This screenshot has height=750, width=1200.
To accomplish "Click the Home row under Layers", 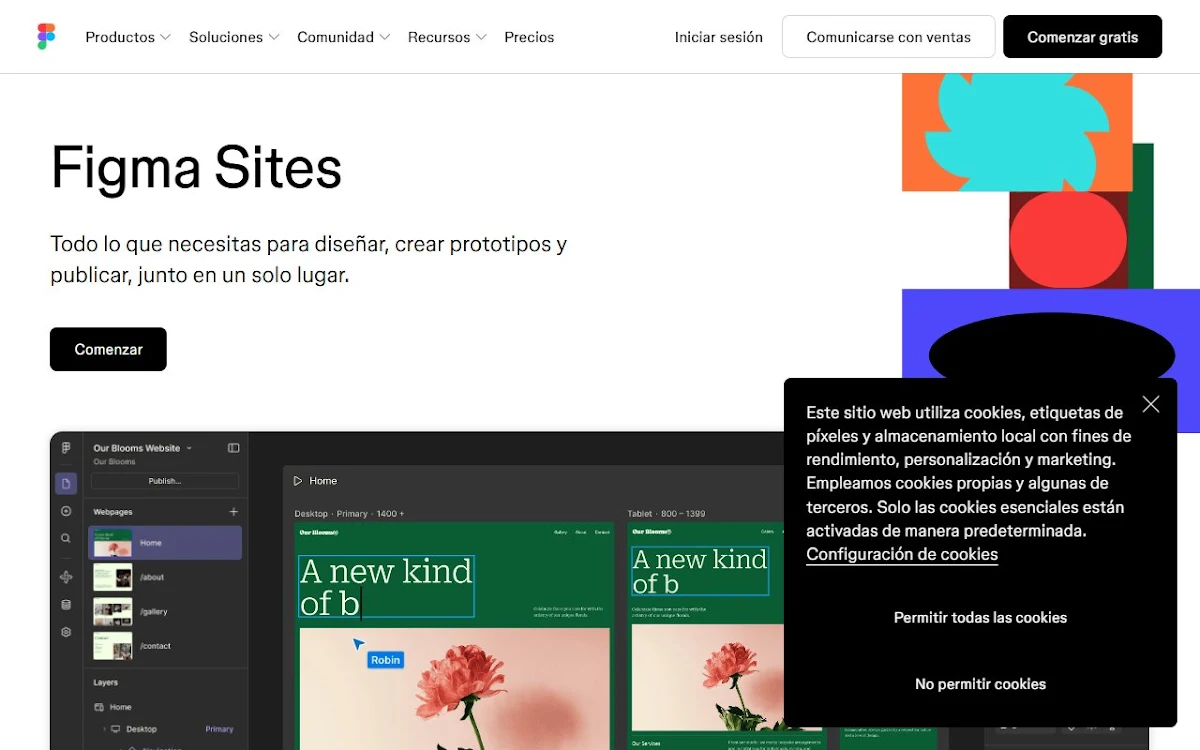I will click(165, 707).
